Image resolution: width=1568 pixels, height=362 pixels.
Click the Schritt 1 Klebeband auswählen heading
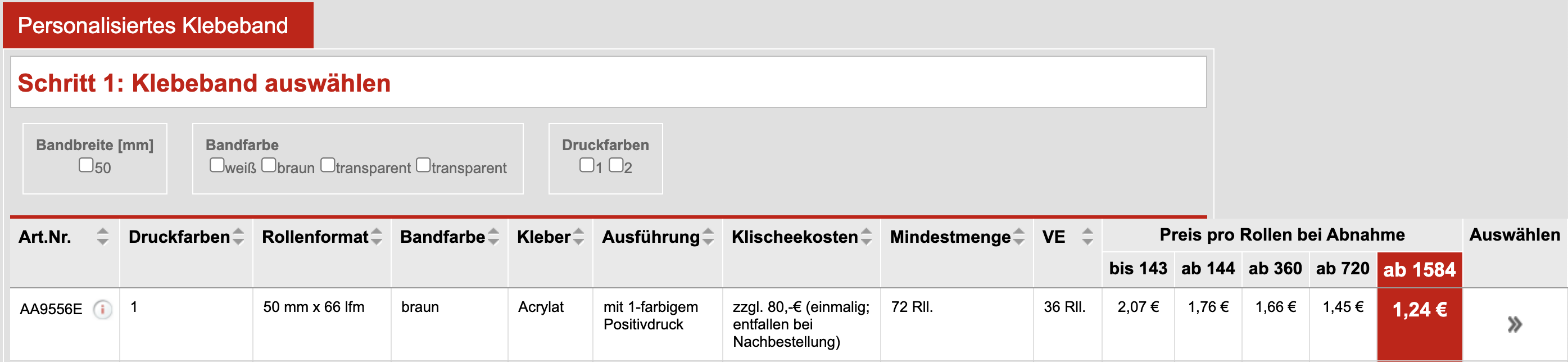click(x=204, y=83)
